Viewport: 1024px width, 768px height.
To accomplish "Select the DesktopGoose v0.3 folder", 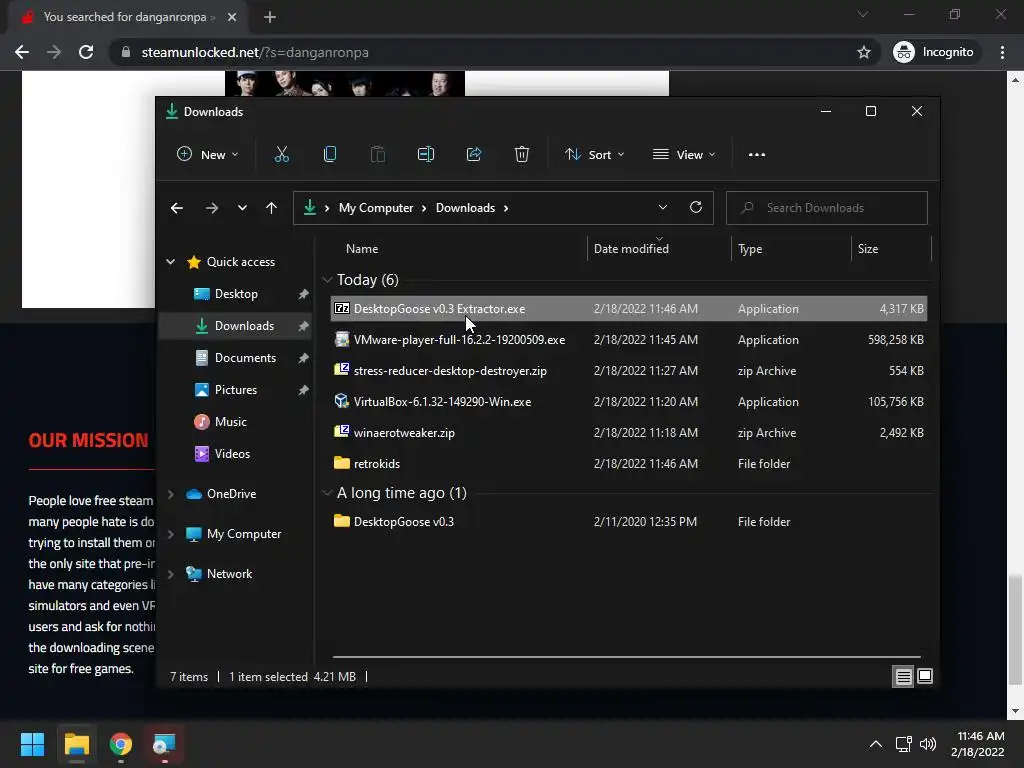I will 628,522.
